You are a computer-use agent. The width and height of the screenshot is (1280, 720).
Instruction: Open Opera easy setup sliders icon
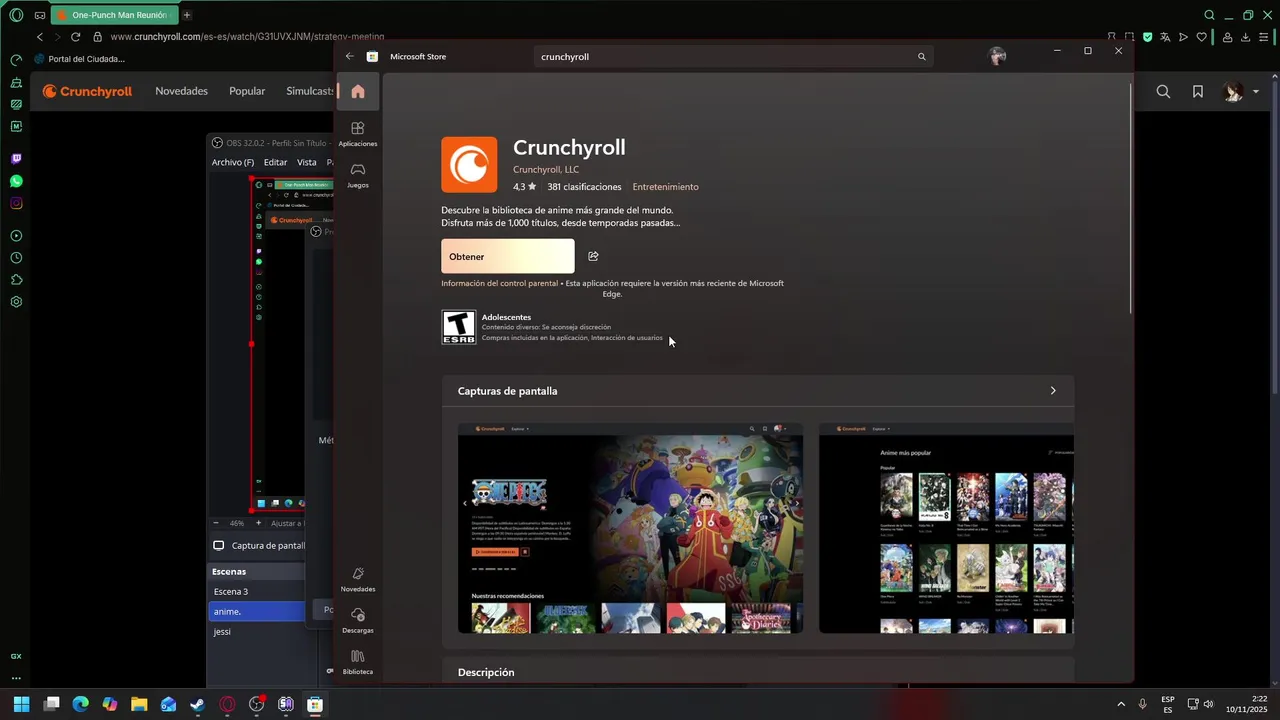[1265, 37]
